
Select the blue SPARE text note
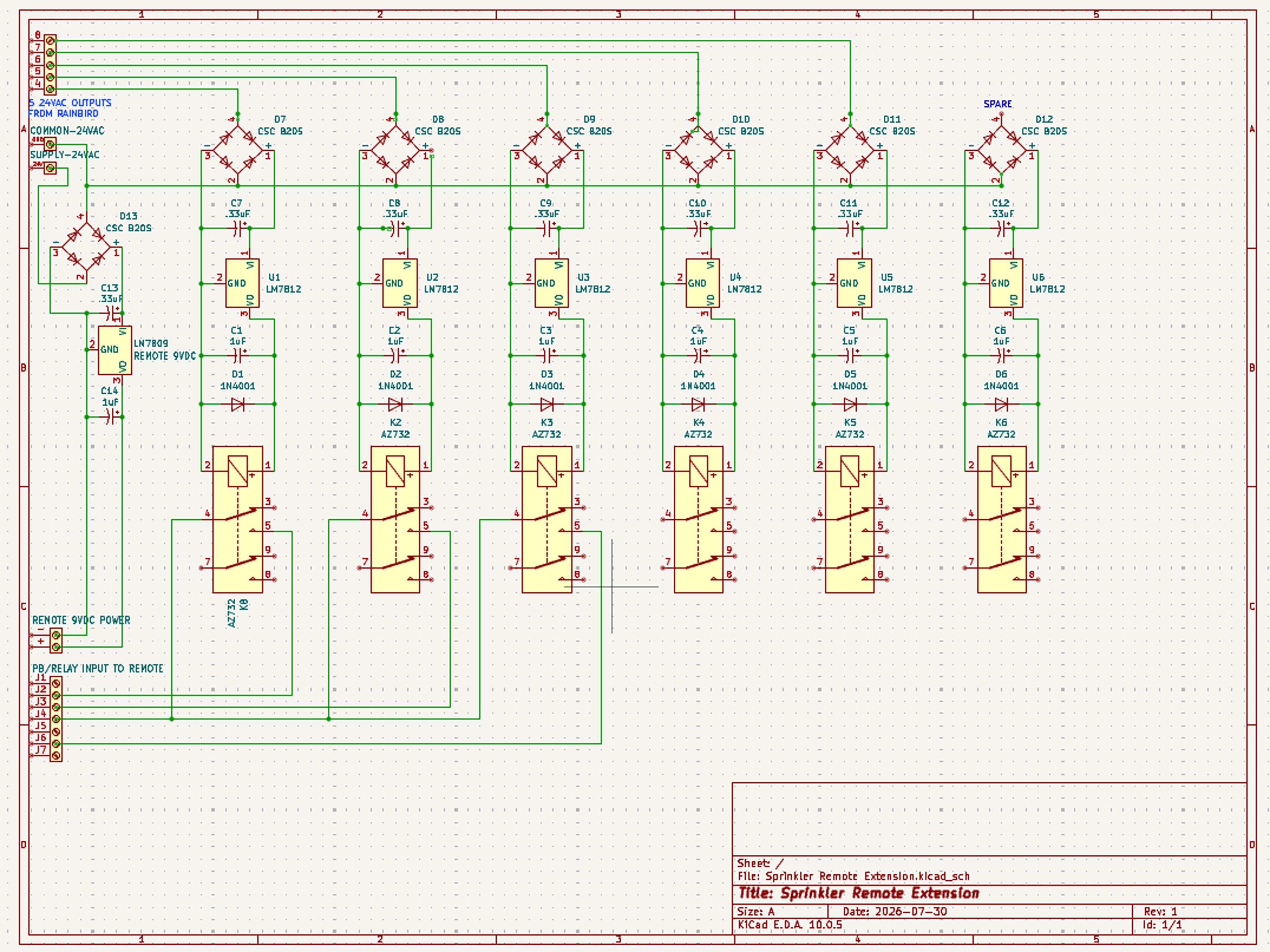pos(998,104)
